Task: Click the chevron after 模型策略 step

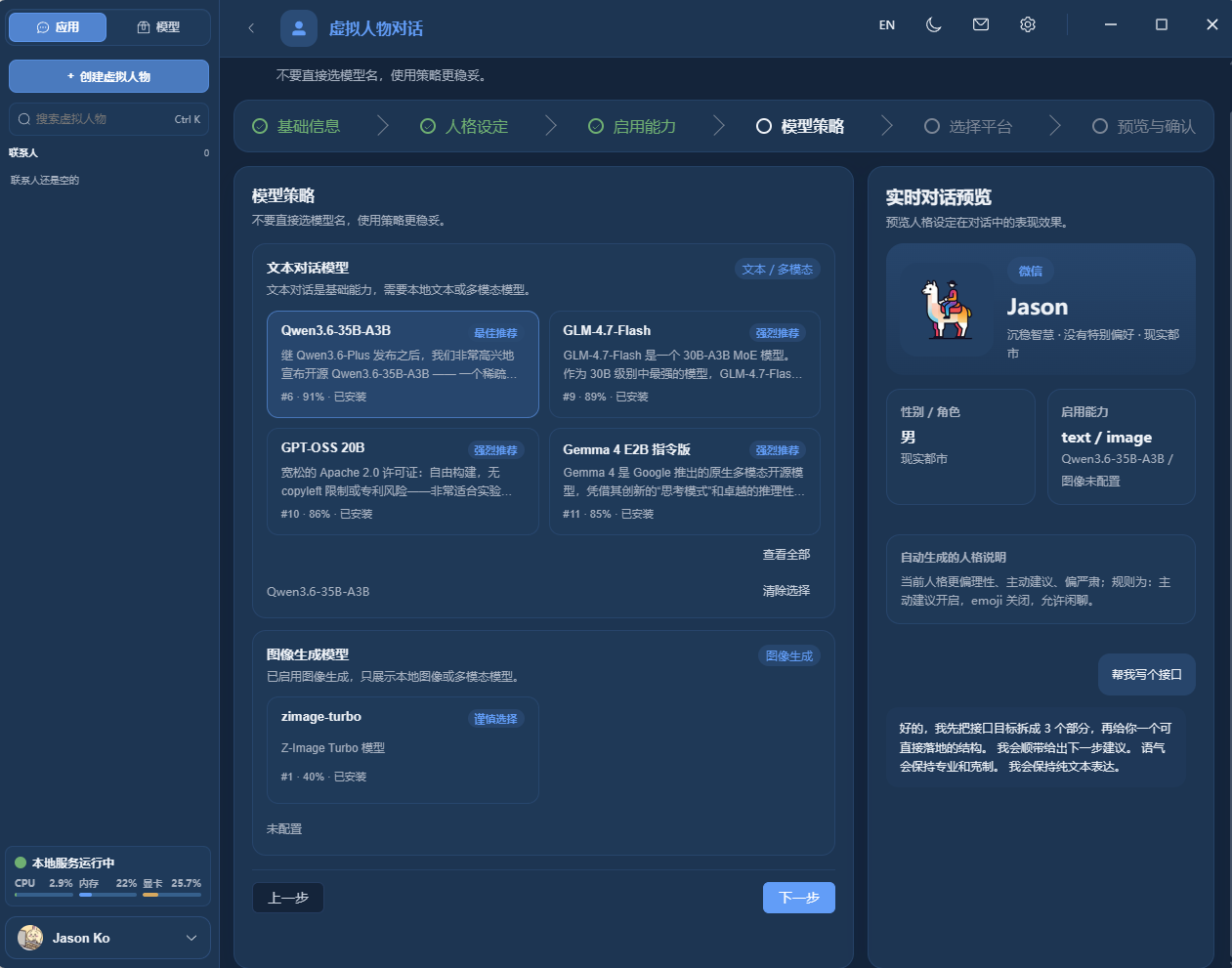Action: click(887, 126)
